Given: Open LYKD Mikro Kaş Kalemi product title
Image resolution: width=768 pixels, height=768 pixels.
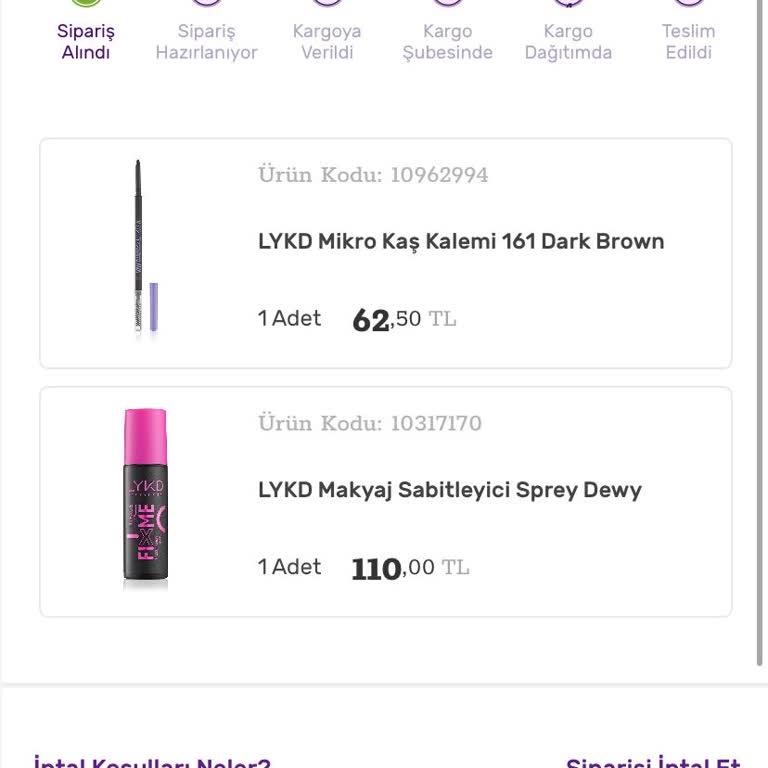Looking at the screenshot, I should pyautogui.click(x=461, y=241).
